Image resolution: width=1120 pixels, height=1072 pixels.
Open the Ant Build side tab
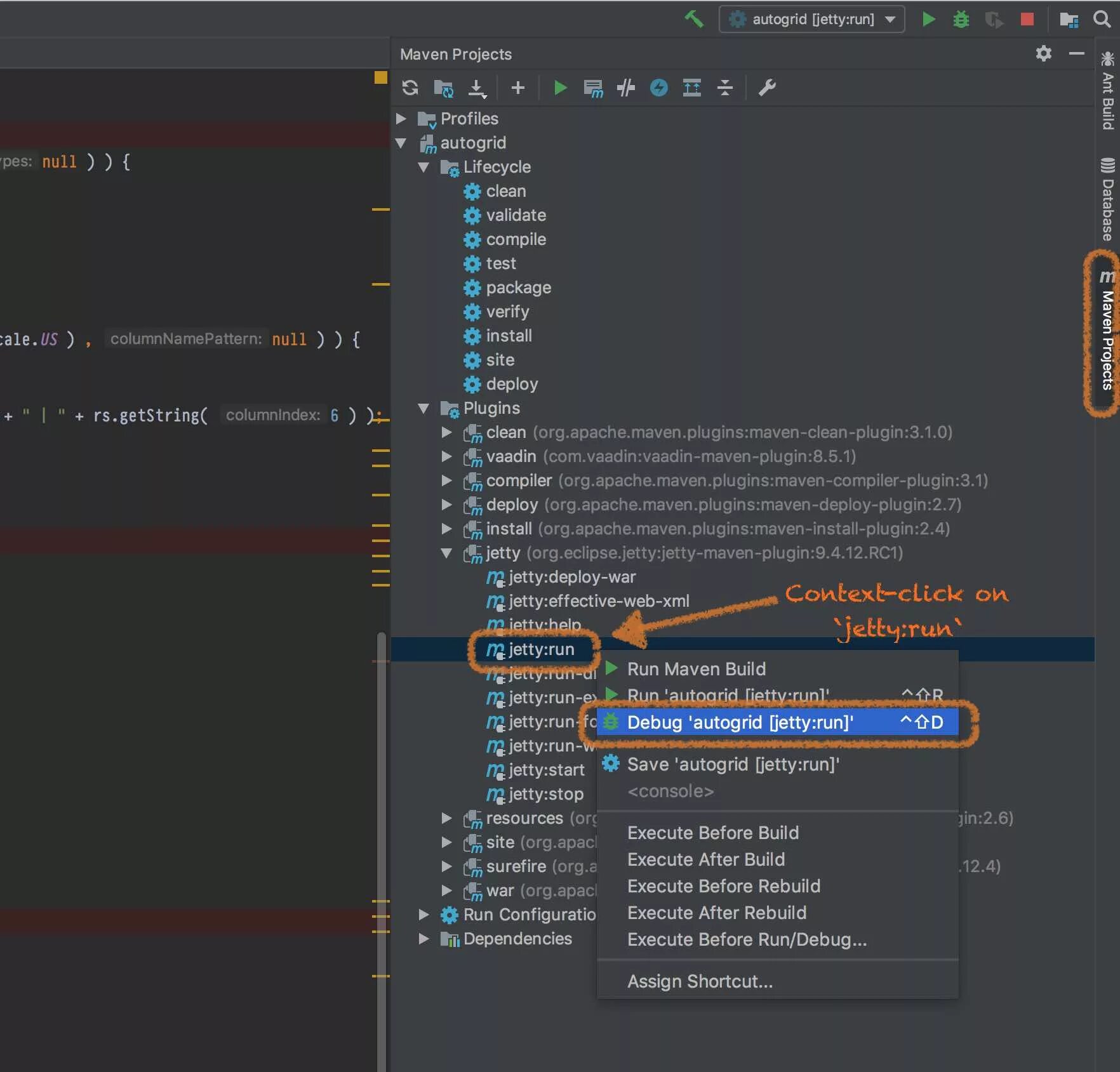1107,91
